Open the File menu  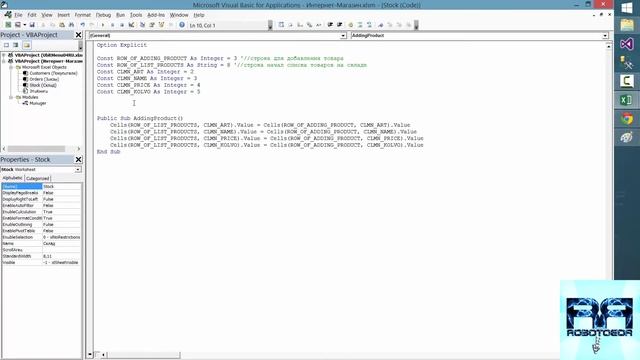coord(18,15)
